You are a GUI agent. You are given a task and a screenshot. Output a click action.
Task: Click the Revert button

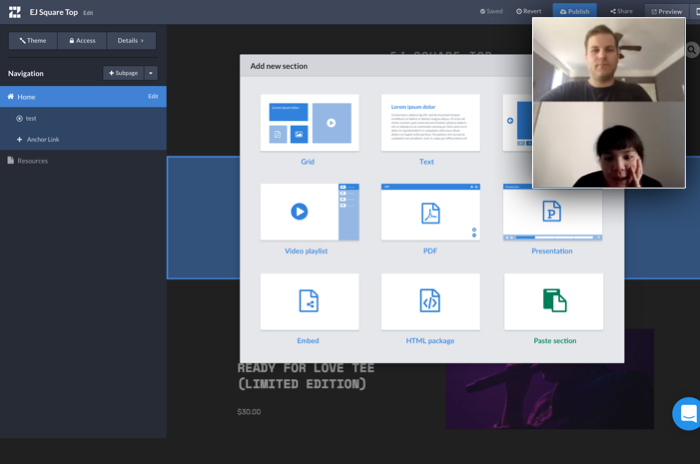(x=529, y=11)
